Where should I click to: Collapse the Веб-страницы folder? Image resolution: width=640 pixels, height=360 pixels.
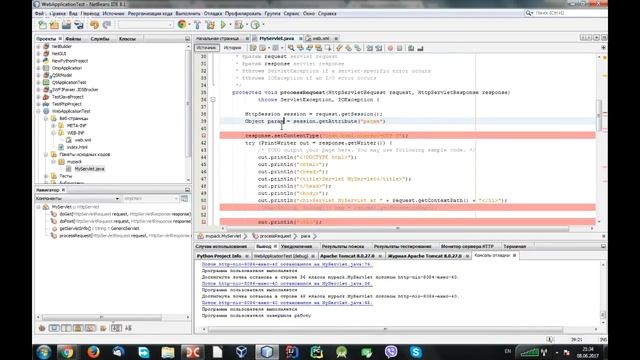(46, 119)
